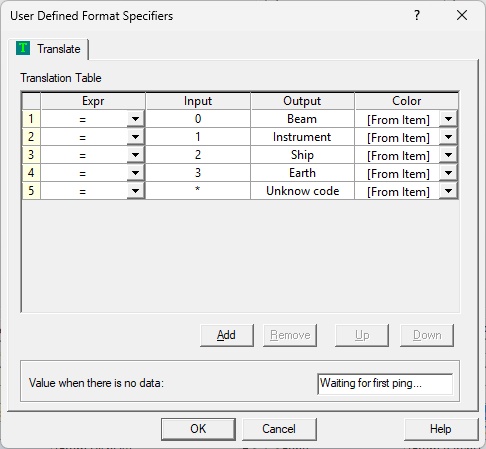Click the Add button
Screen dimensions: 486x449
(227, 335)
